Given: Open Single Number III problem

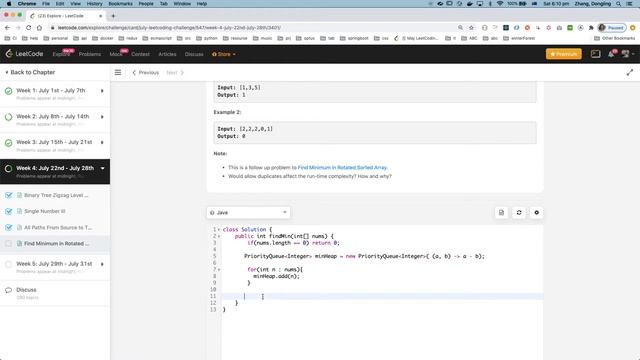Looking at the screenshot, I should click(44, 211).
